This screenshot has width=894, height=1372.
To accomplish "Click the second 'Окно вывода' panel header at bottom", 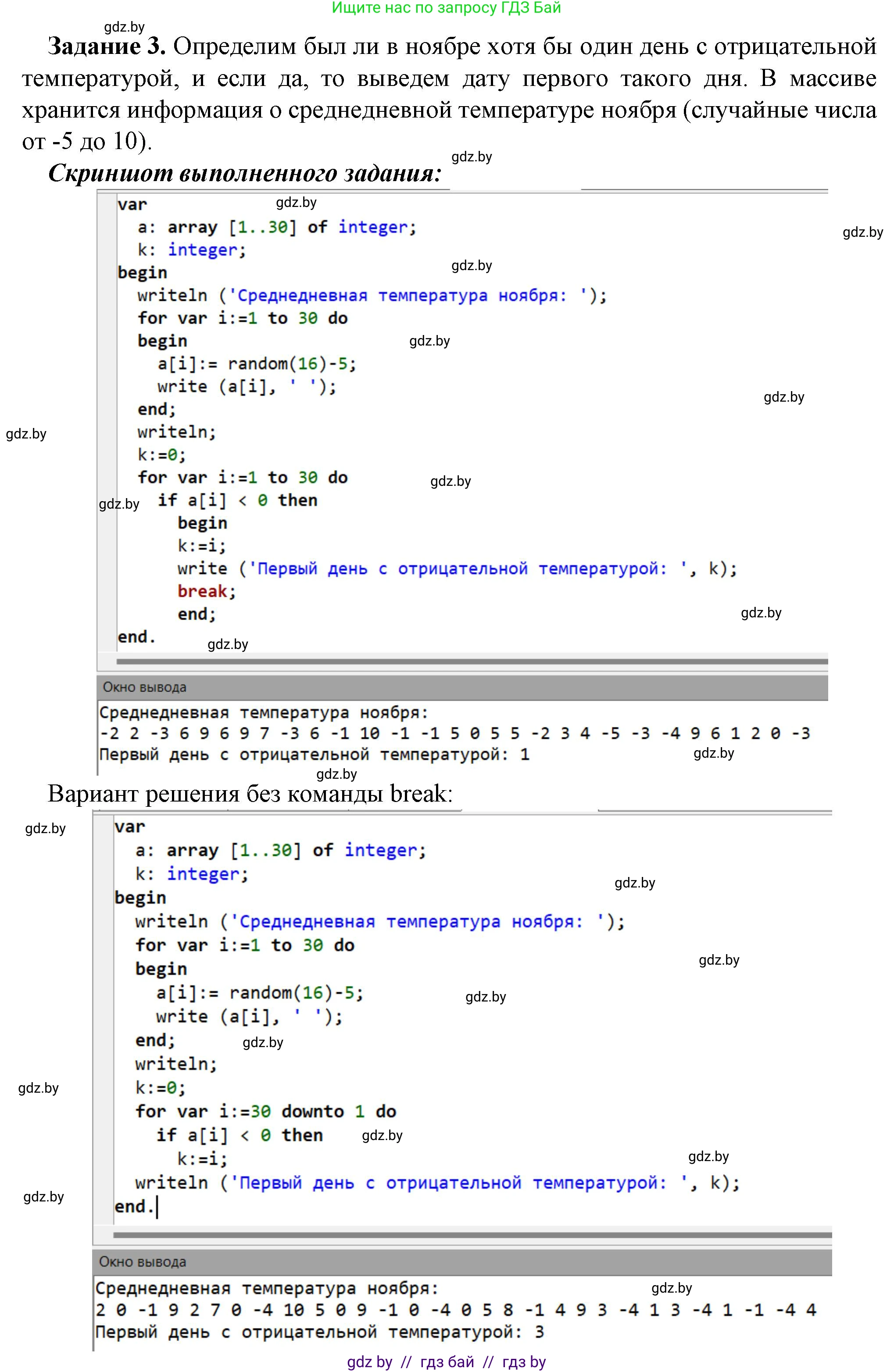I will coord(143,1262).
